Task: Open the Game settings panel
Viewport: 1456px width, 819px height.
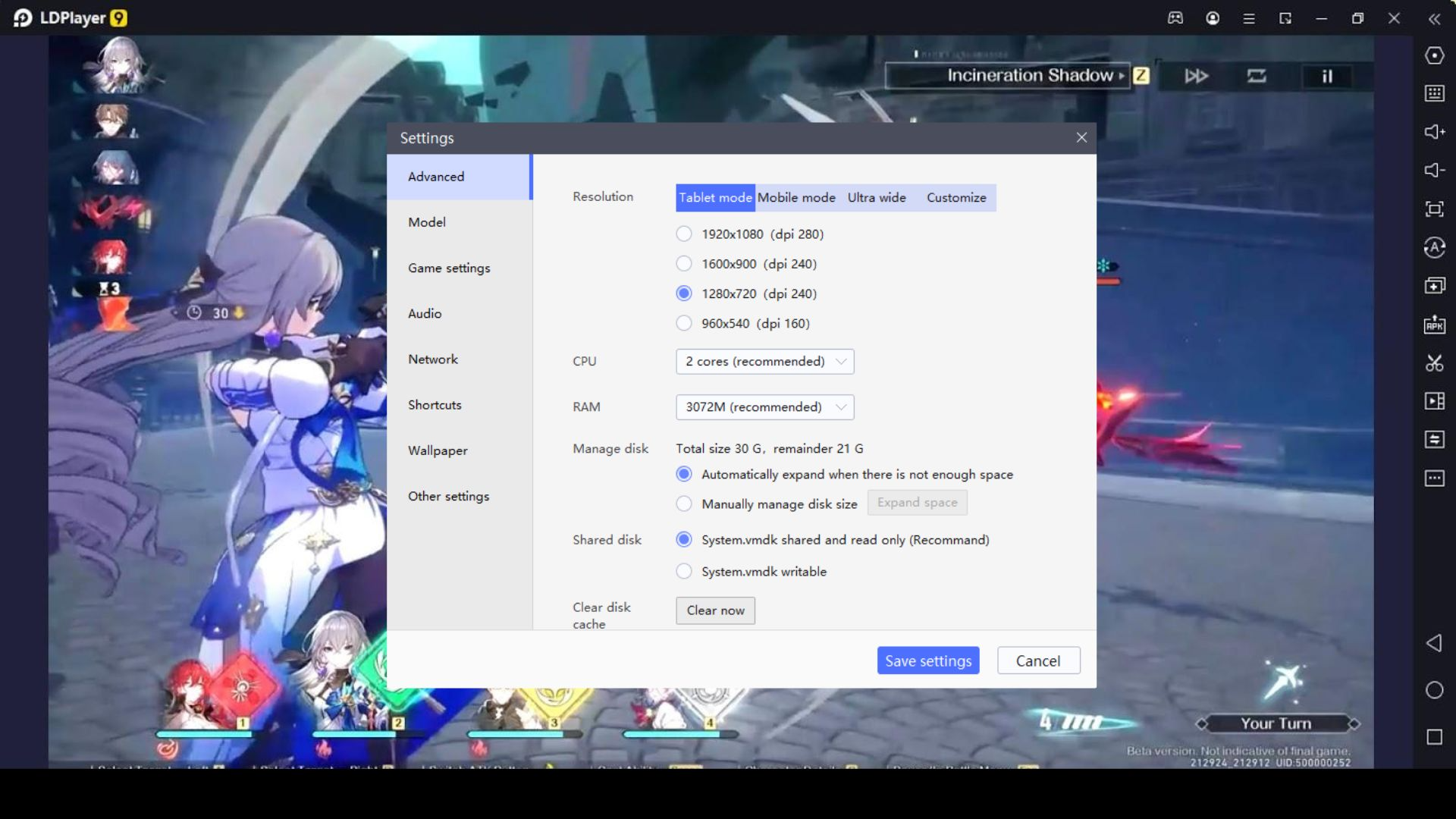Action: point(449,267)
